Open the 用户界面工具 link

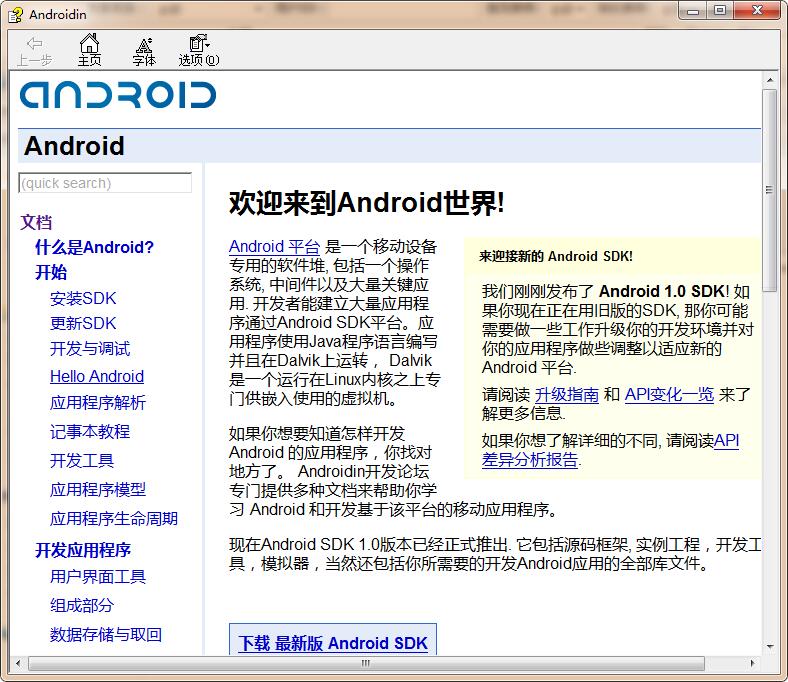coord(98,576)
